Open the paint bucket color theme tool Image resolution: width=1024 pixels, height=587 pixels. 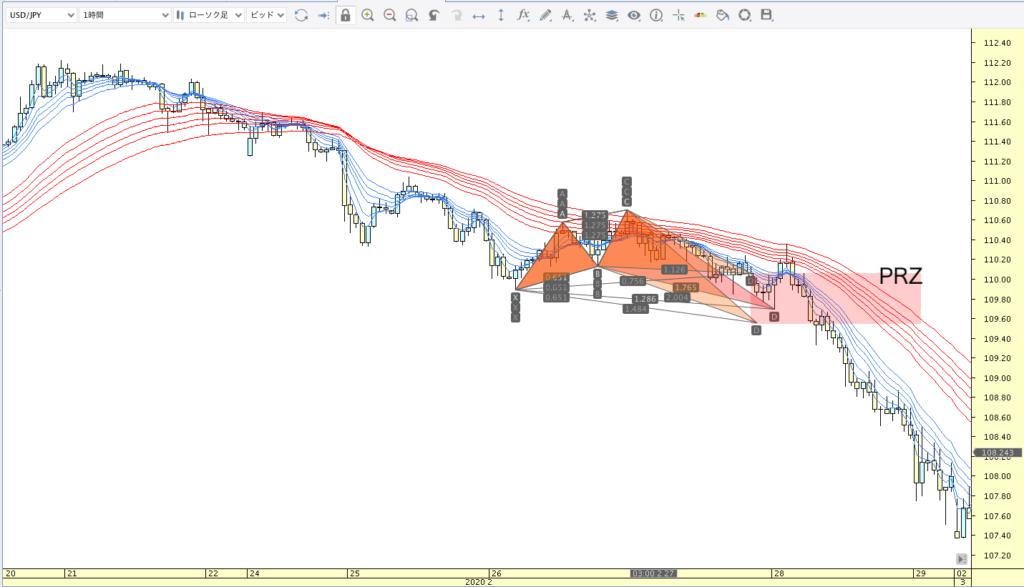point(722,15)
